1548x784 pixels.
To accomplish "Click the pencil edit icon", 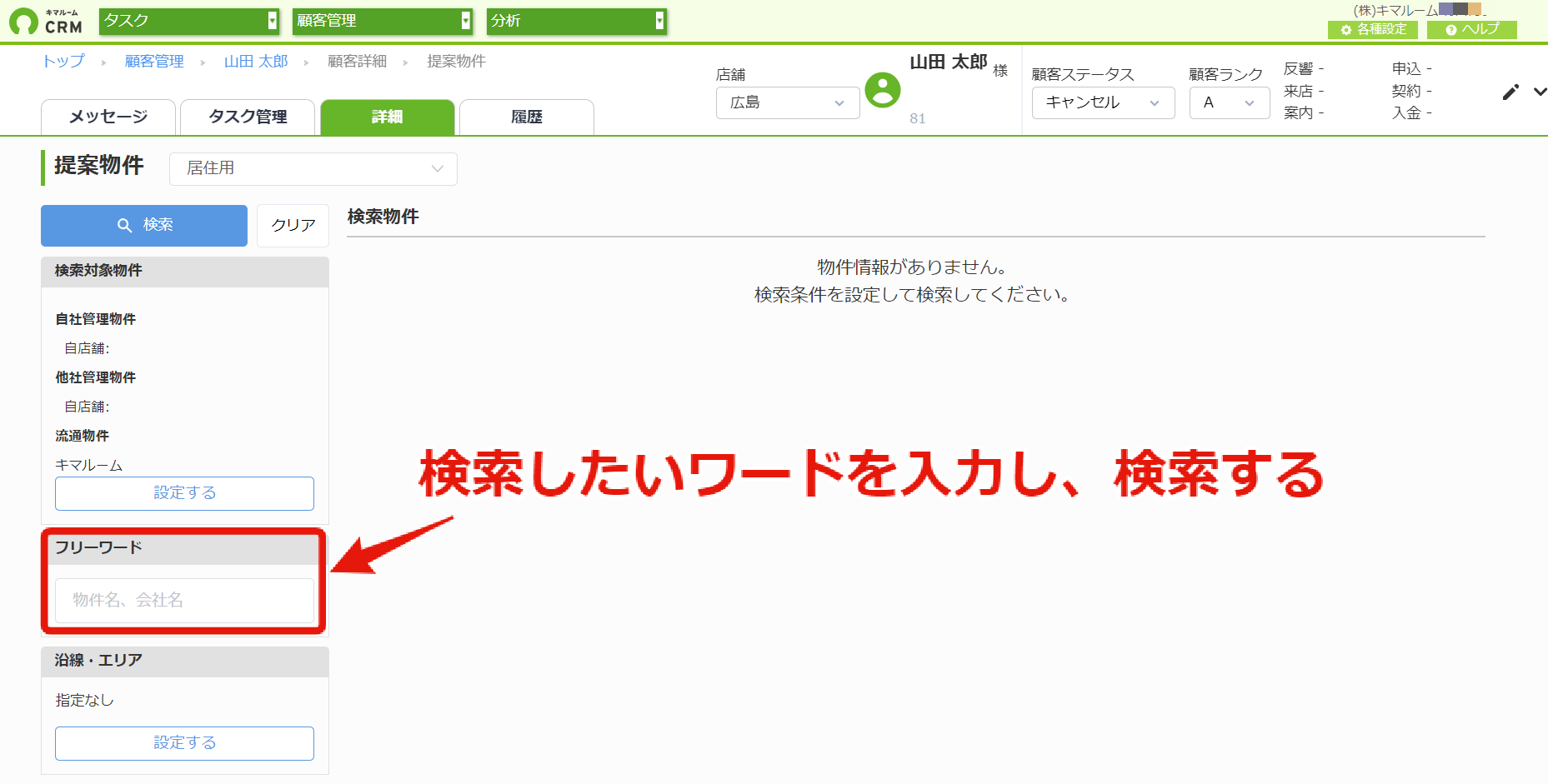I will click(x=1510, y=92).
